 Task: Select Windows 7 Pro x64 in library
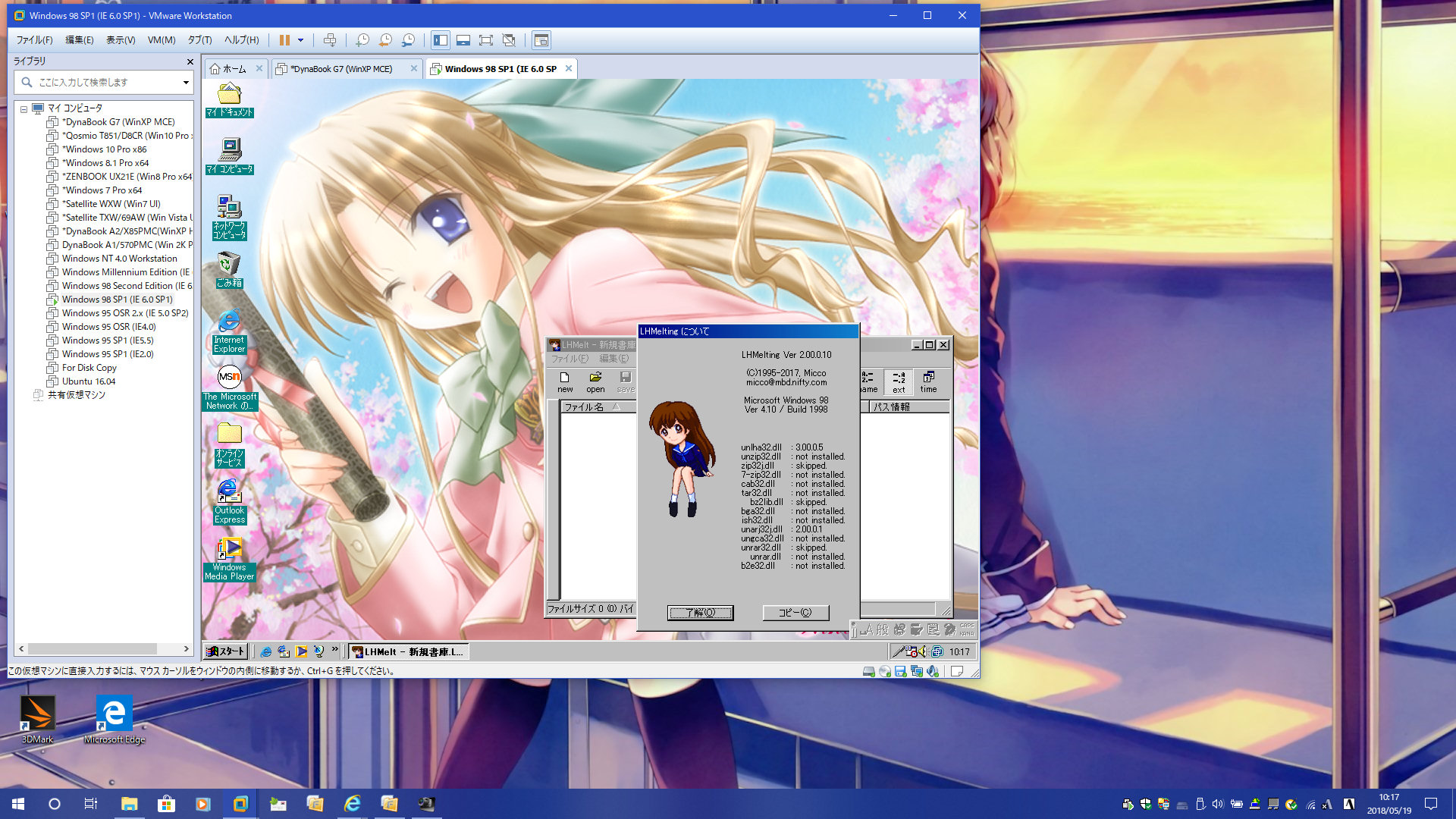(x=102, y=190)
